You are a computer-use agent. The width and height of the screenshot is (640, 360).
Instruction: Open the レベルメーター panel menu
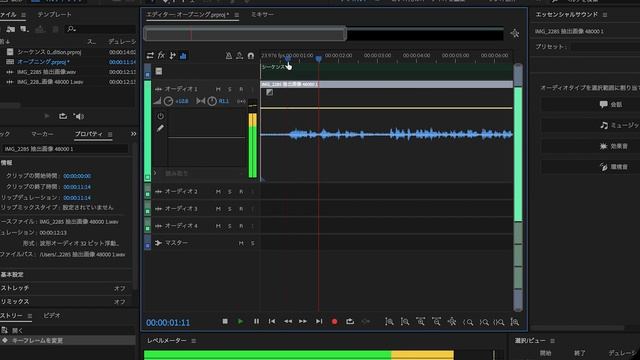tap(193, 340)
